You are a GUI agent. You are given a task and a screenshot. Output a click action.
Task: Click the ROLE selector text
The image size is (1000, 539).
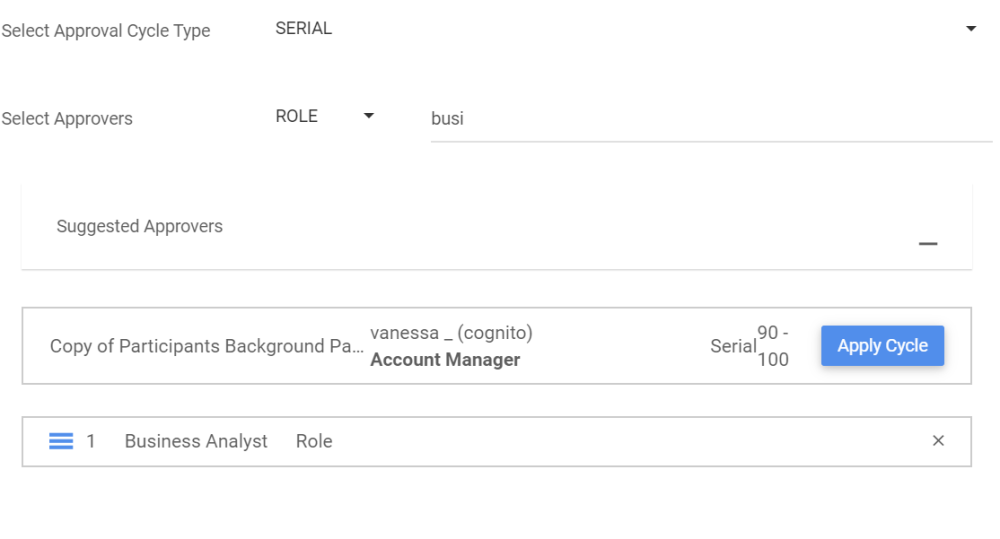click(297, 117)
